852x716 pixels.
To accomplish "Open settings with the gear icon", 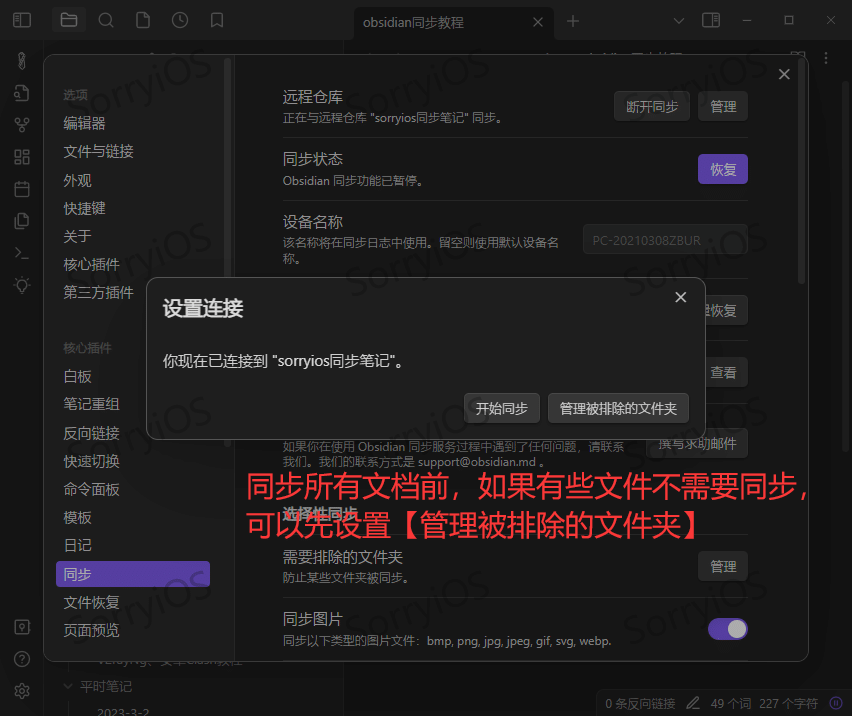I will tap(21, 690).
